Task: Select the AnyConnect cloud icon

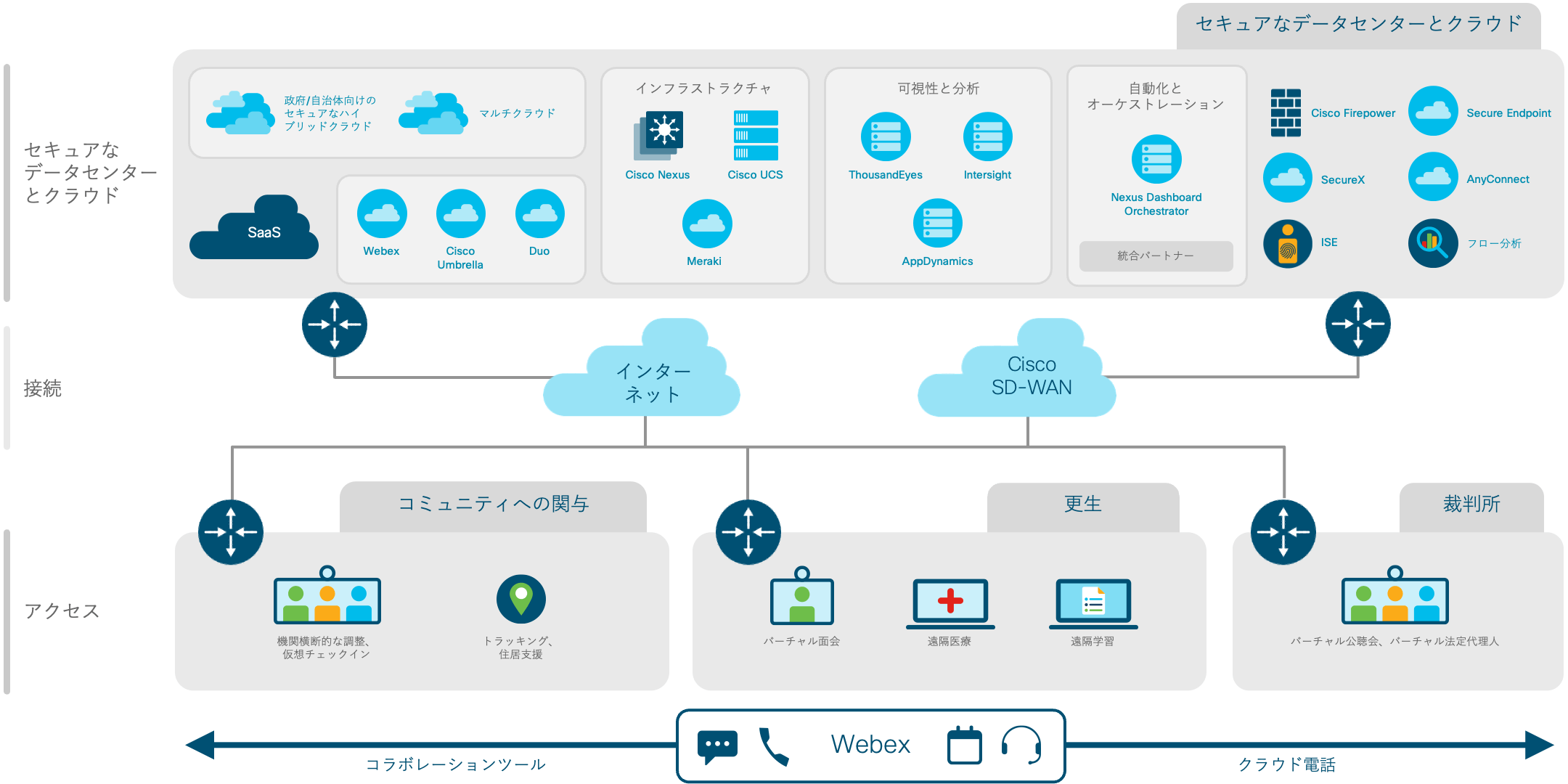Action: (1433, 176)
